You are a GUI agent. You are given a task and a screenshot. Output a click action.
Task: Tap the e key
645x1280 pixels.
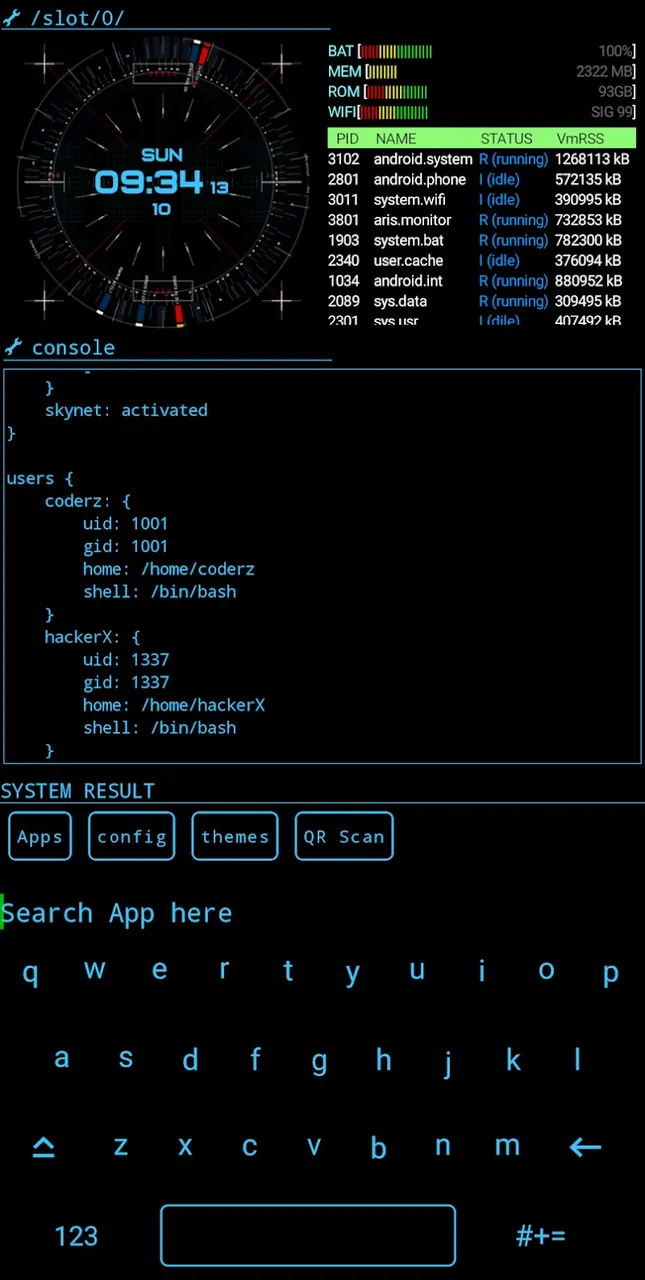coord(159,969)
